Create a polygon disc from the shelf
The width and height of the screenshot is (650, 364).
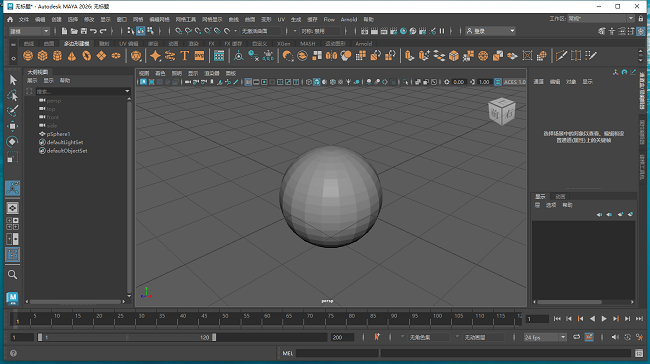[116, 56]
